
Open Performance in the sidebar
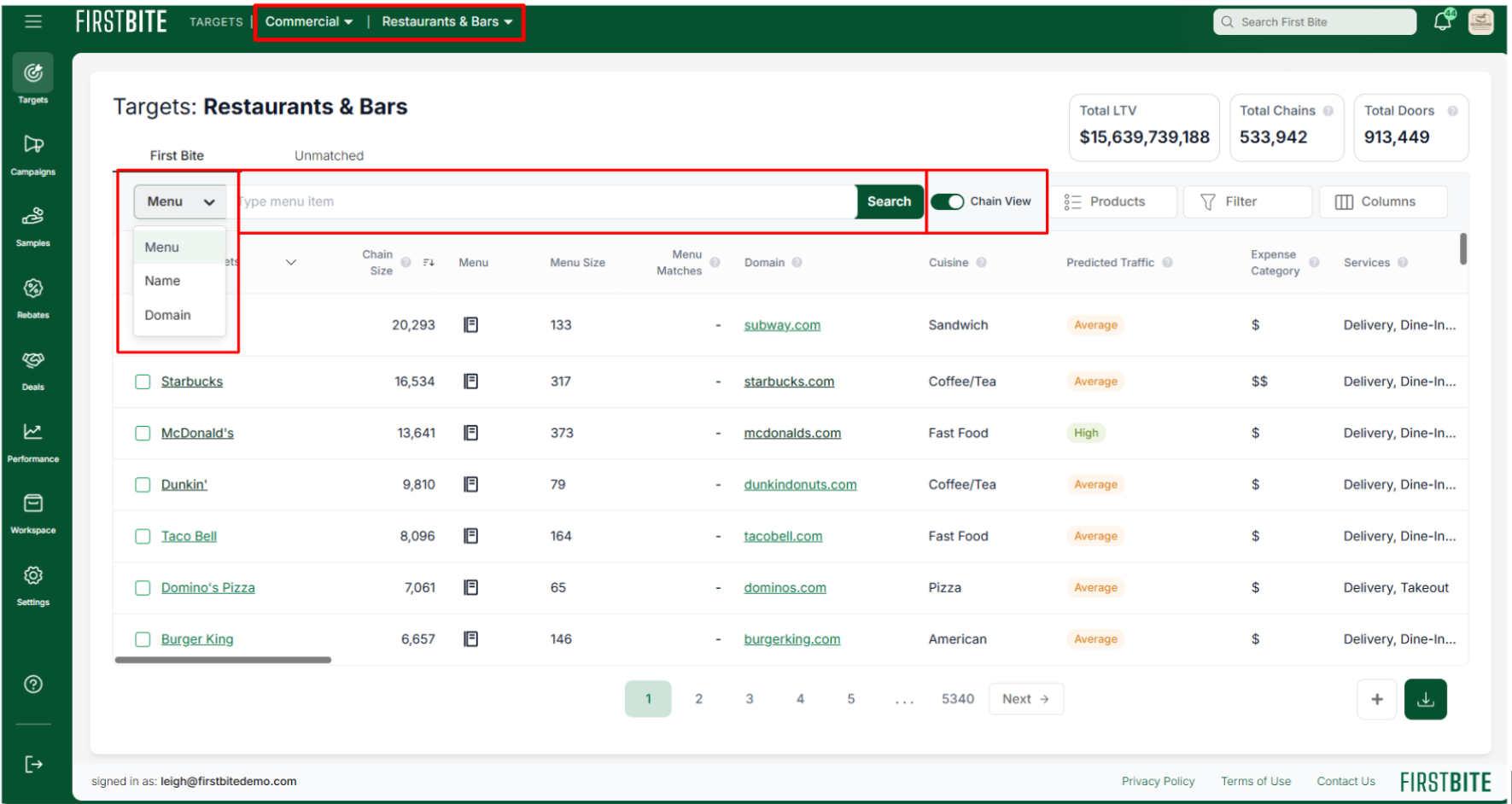tap(33, 441)
